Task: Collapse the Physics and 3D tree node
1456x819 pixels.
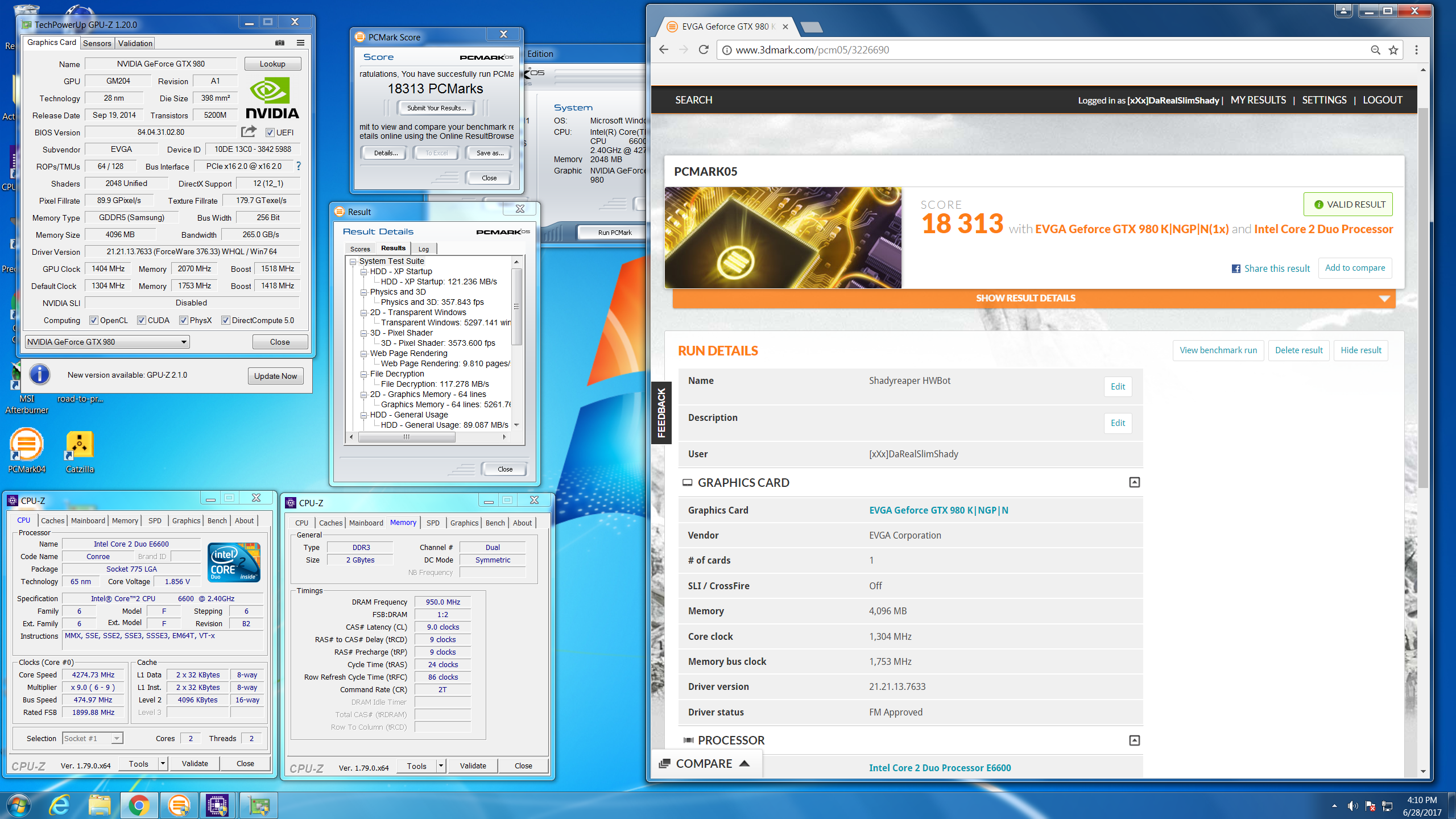Action: click(x=364, y=292)
